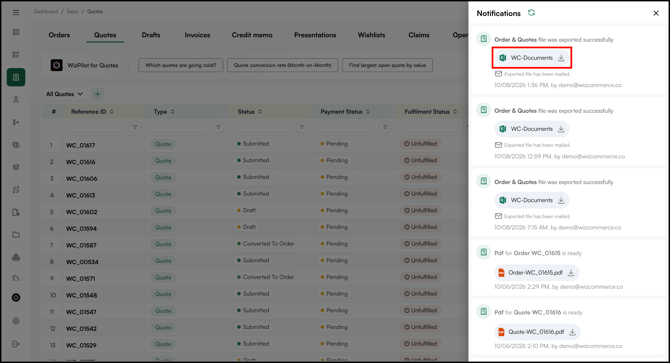Click the black circular WizPilot sidebar icon
Viewport: 670px width, 363px height.
(x=16, y=298)
